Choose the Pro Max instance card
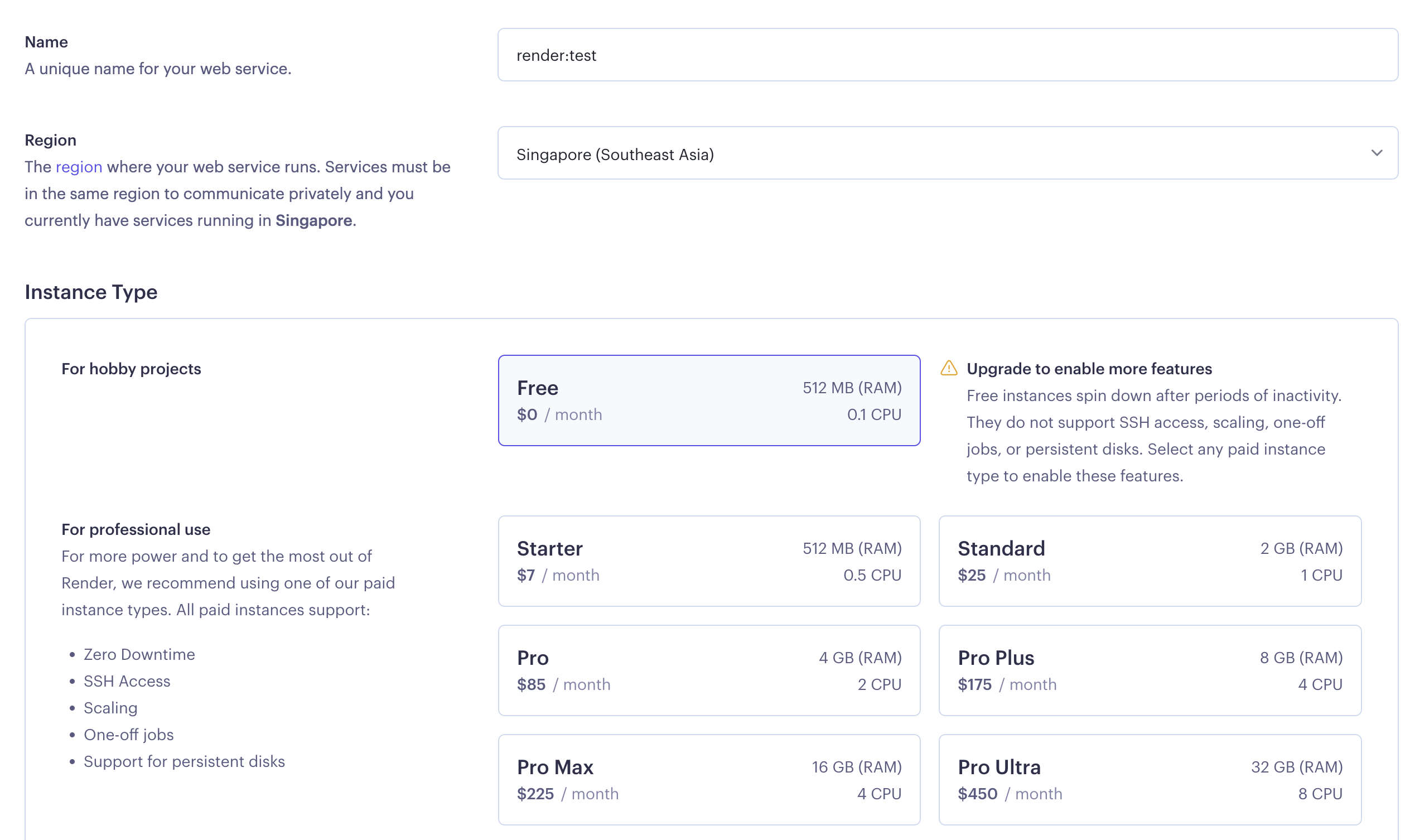Viewport: 1410px width, 840px height. [x=709, y=779]
